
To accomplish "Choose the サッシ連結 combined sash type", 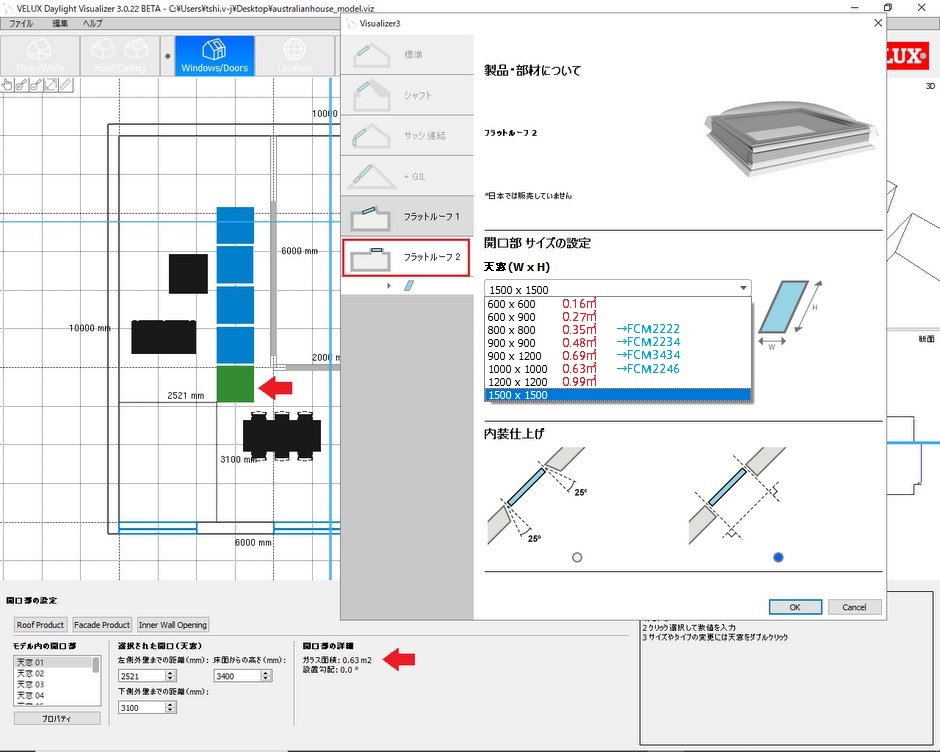I will click(407, 136).
